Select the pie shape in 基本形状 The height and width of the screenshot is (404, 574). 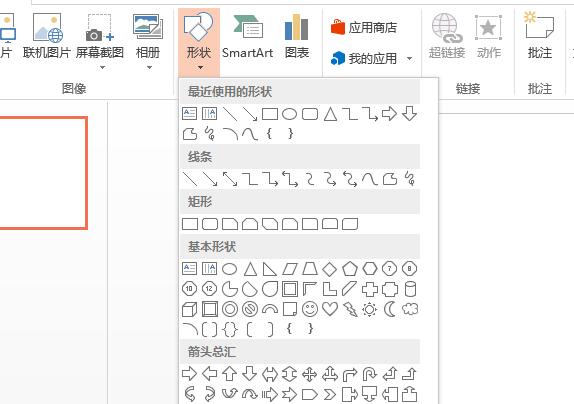(x=230, y=289)
